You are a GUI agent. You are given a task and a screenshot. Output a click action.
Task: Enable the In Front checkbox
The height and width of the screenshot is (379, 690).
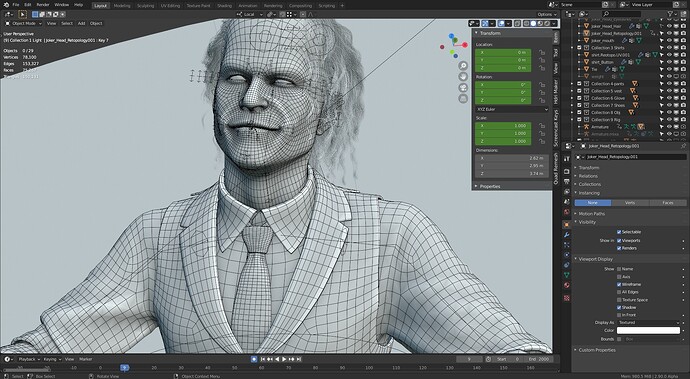[619, 315]
